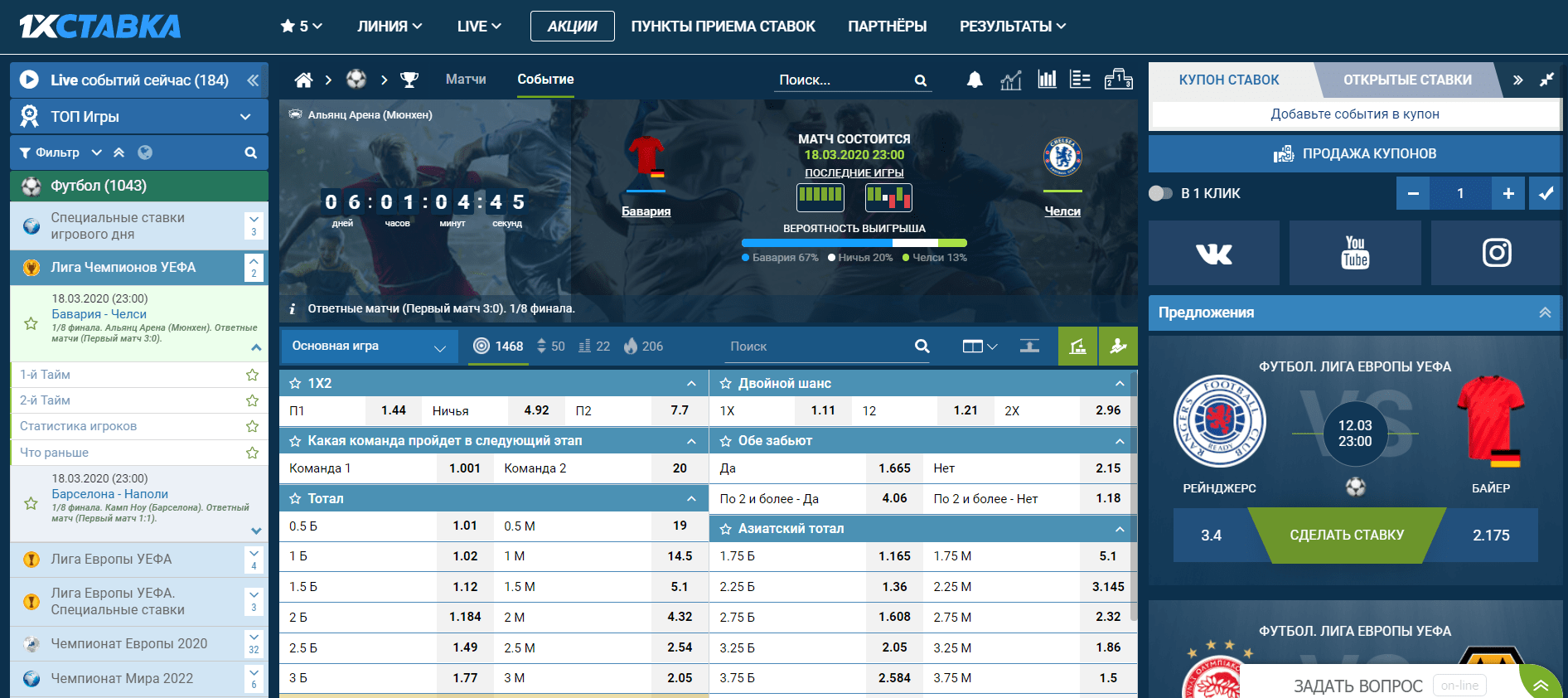Open the VK social link

point(1214,253)
